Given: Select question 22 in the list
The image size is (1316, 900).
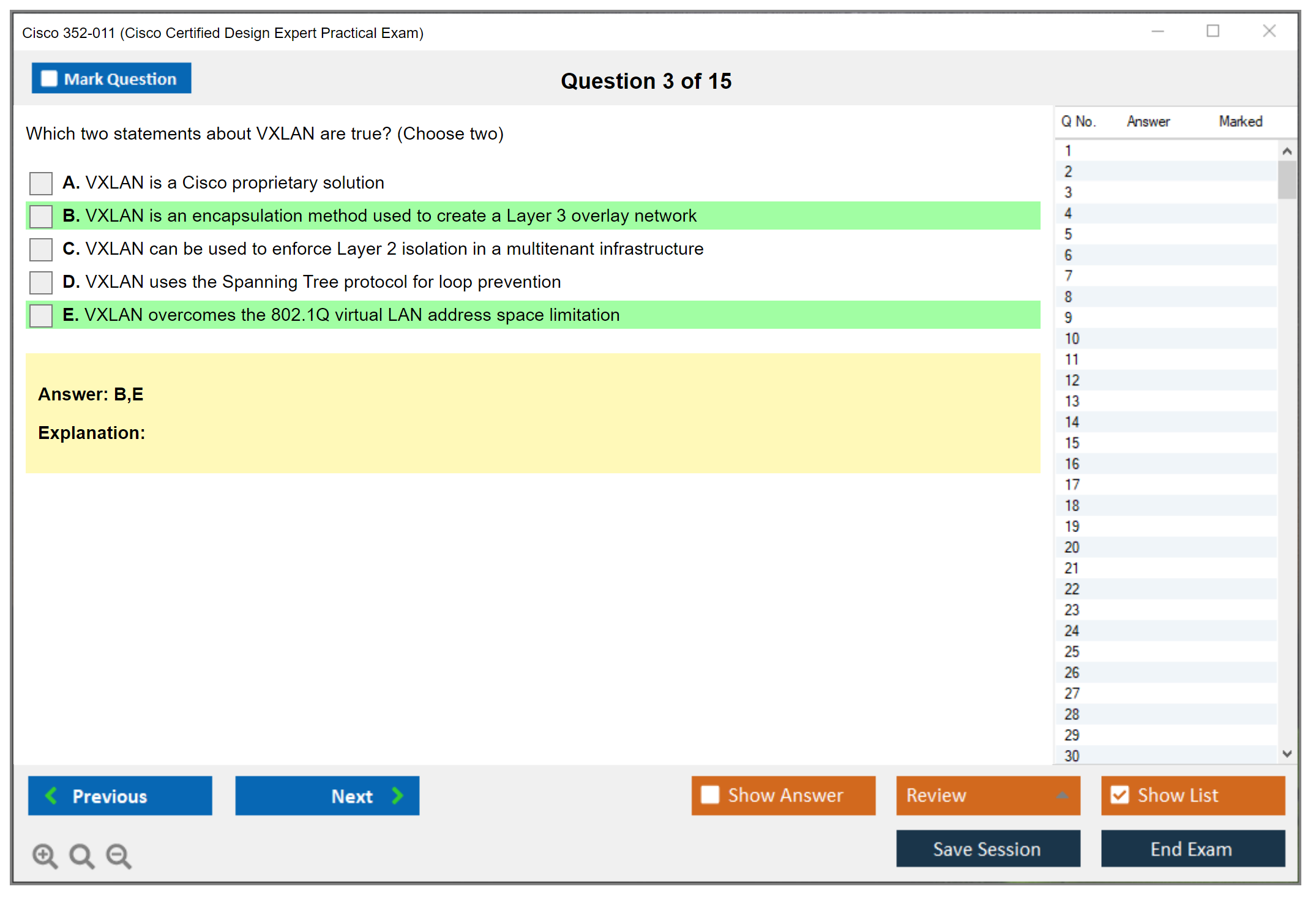Looking at the screenshot, I should pyautogui.click(x=1072, y=589).
